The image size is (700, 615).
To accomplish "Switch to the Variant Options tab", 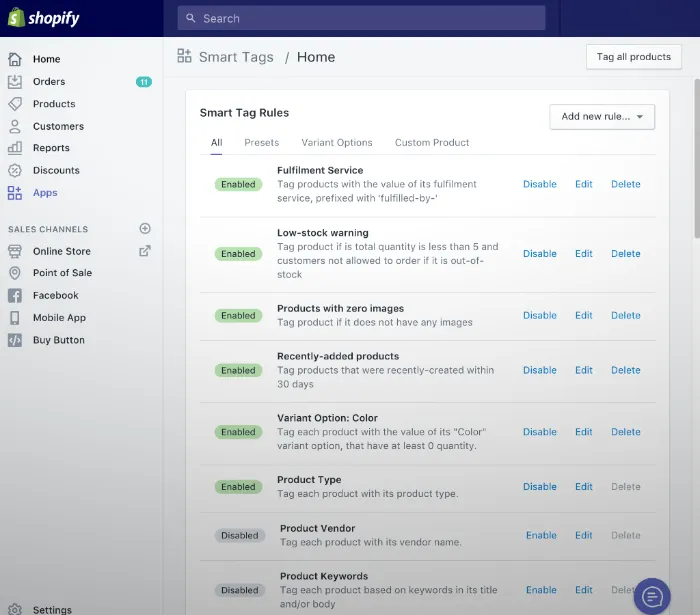I will coord(336,143).
